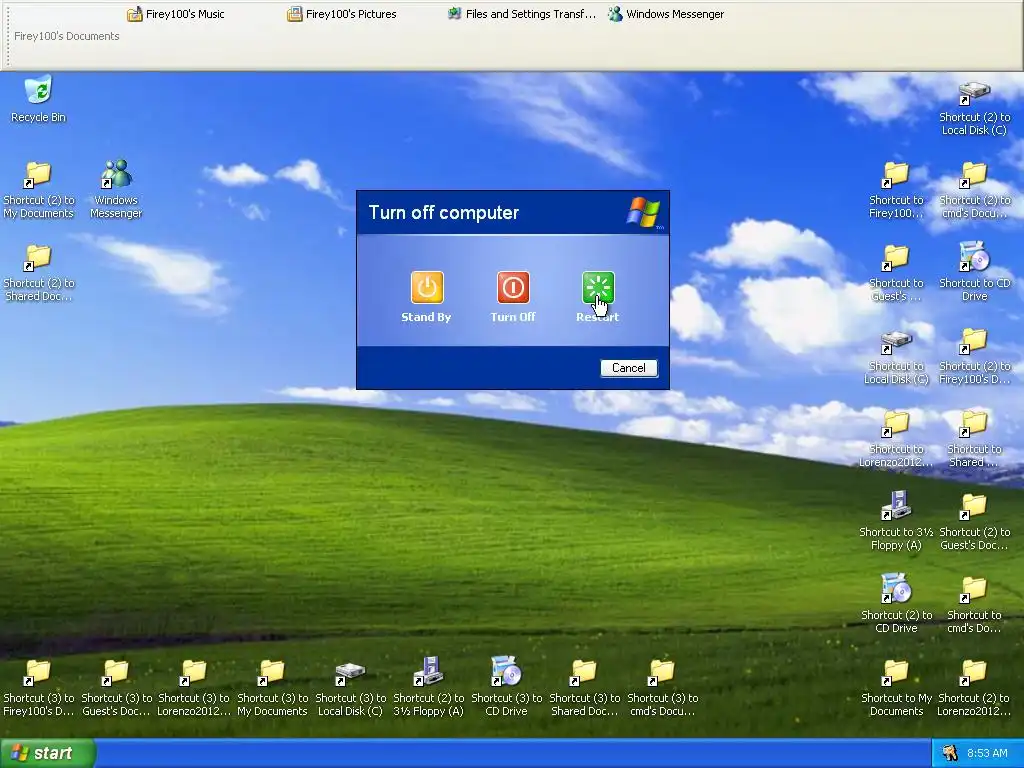1024x768 pixels.
Task: Click Firey100's Documents toolbar label
Action: (67, 37)
